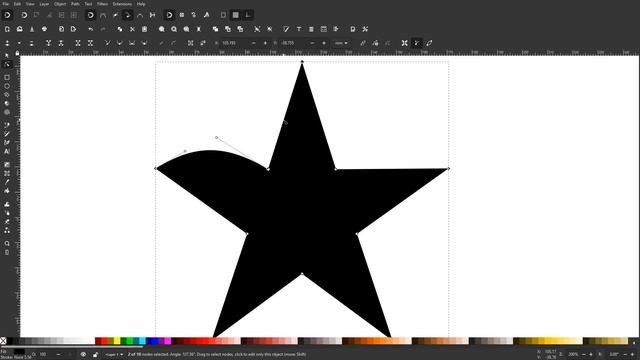The height and width of the screenshot is (360, 640).
Task: Toggle current layer lock icon
Action: click(x=95, y=355)
